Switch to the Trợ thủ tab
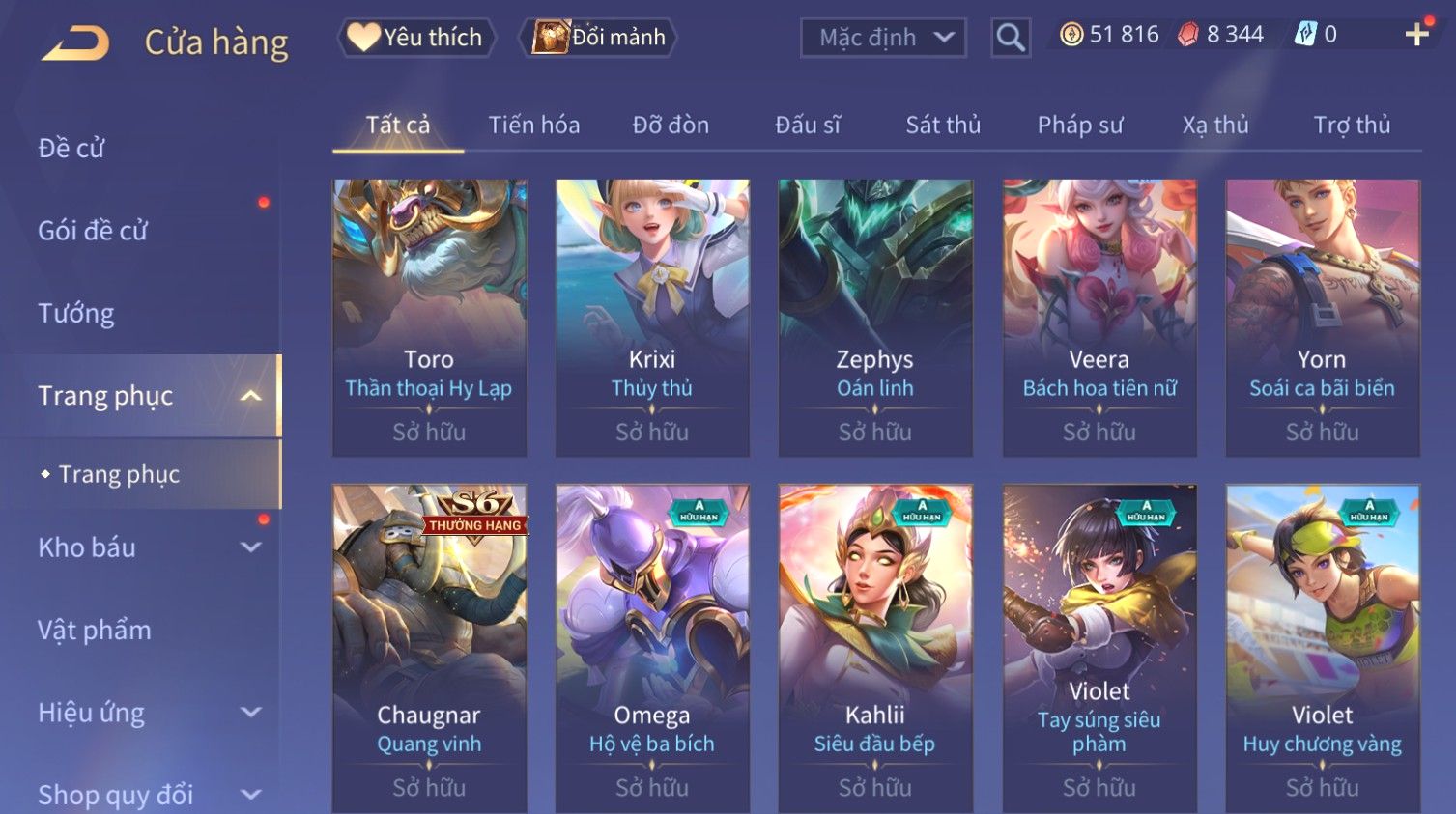 tap(1352, 126)
